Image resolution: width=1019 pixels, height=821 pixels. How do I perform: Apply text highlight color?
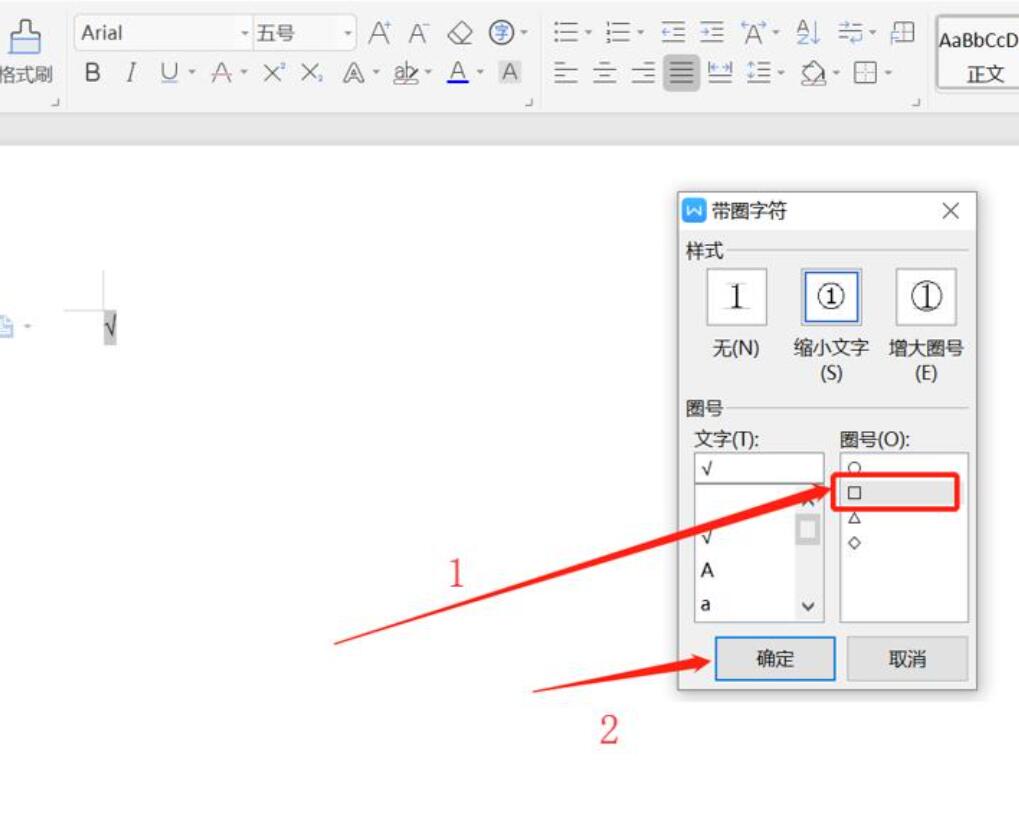click(406, 72)
